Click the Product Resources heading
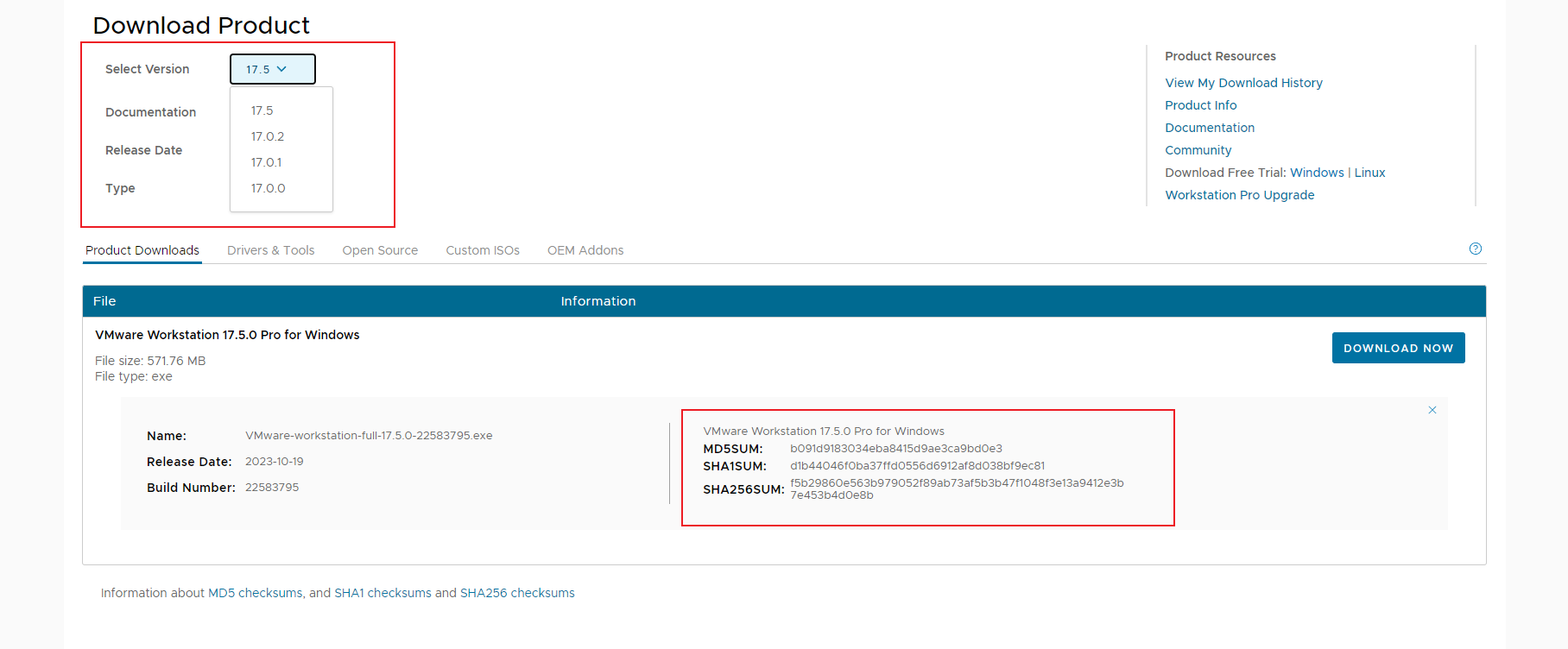Screen dimensions: 1568x649 [x=1220, y=56]
